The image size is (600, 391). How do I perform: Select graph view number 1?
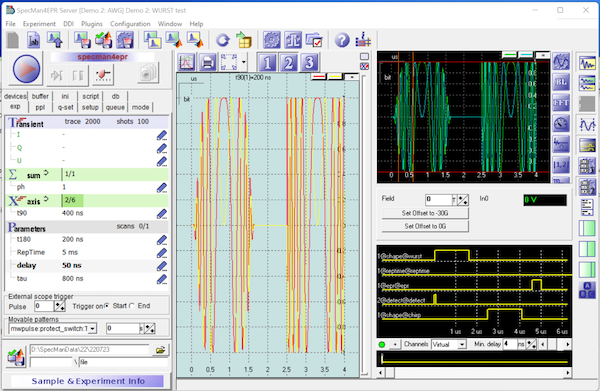click(x=267, y=62)
